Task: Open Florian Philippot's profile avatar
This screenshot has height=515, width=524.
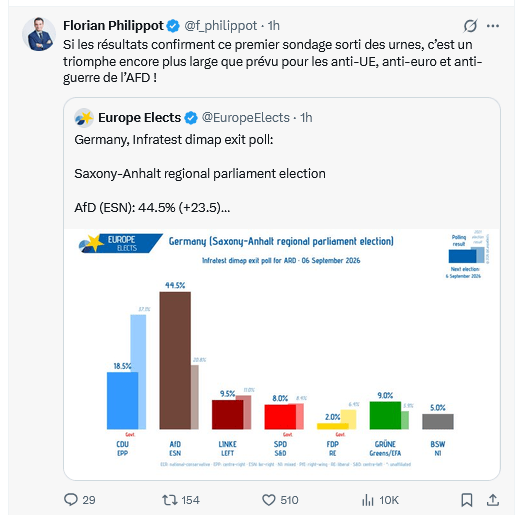Action: click(39, 34)
